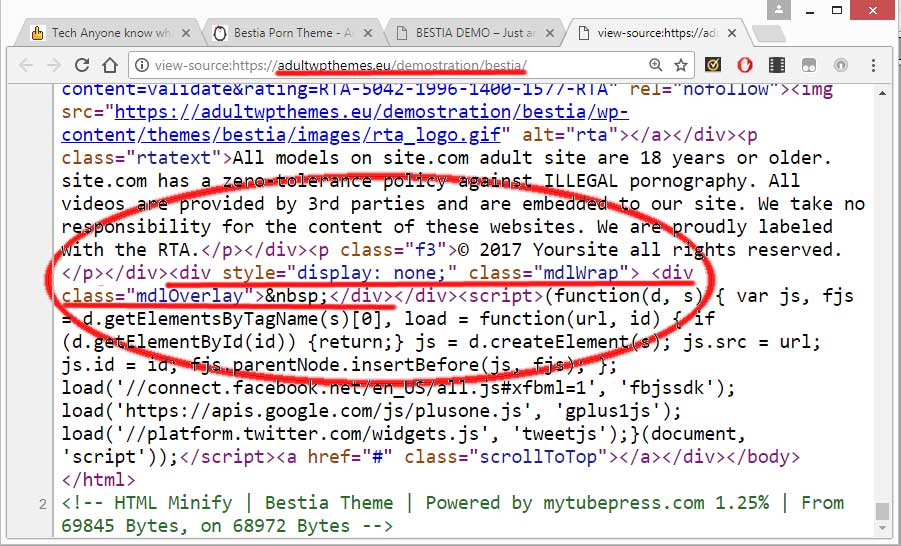Open the film strip extension icon

coord(777,65)
